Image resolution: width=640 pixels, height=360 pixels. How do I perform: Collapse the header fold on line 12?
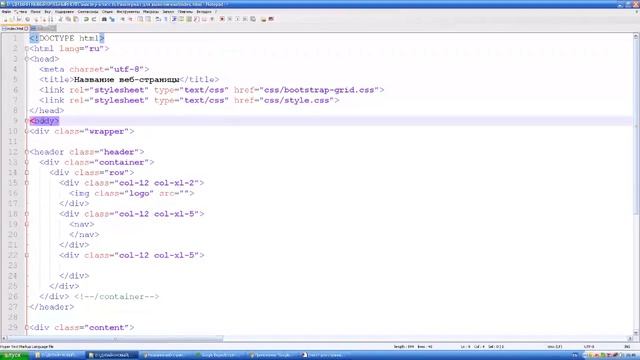coord(27,152)
